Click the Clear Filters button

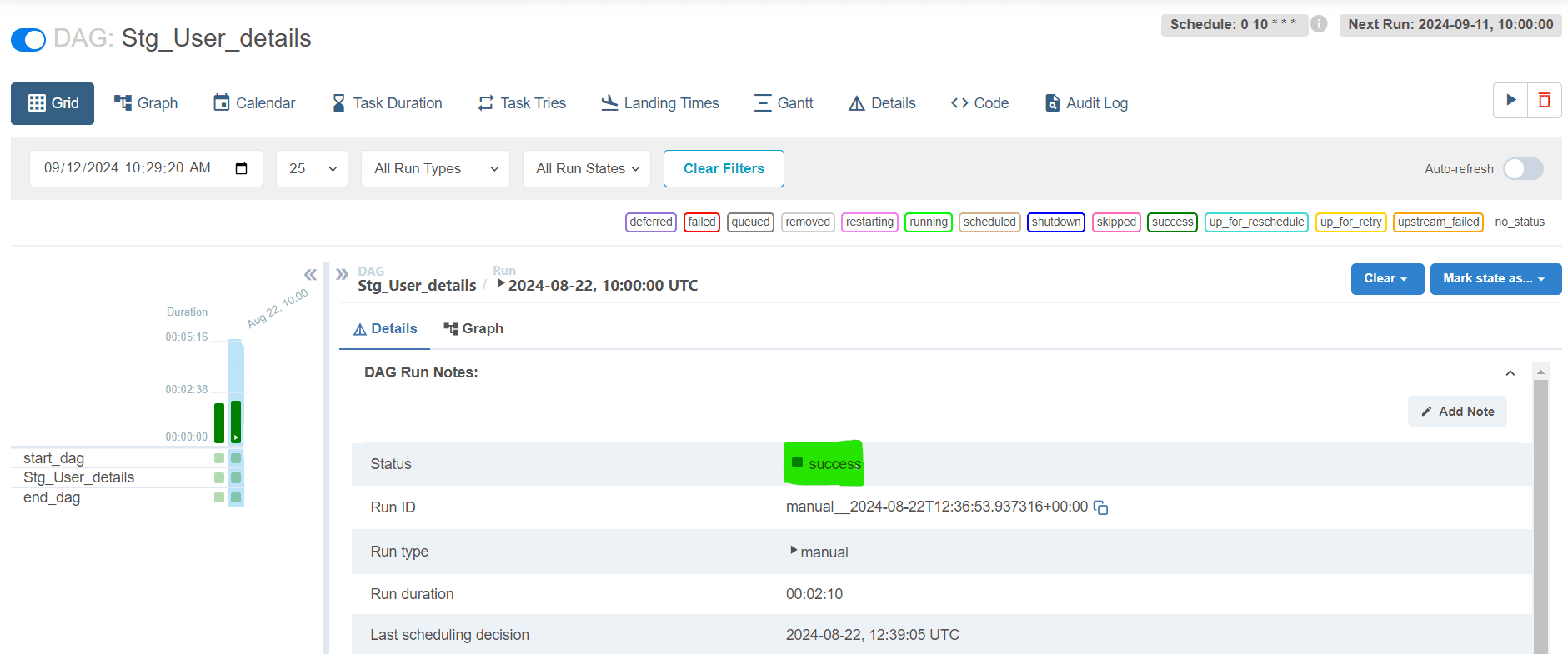724,169
